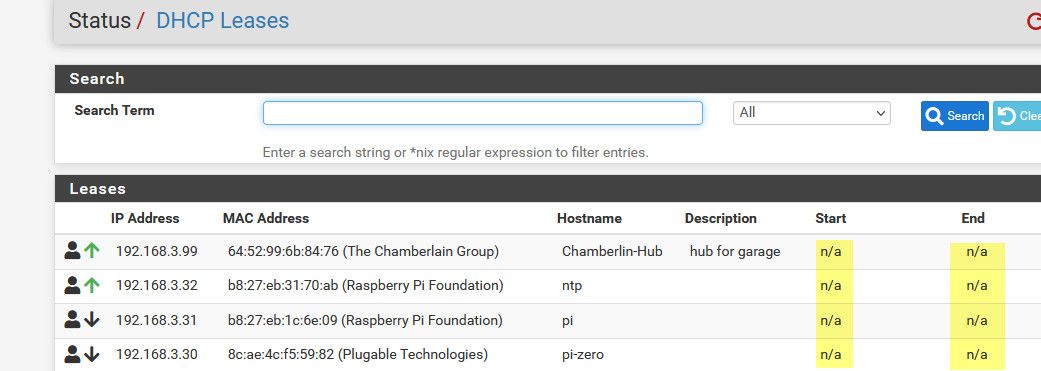Click the user icon in the ntp row
Image resolution: width=1041 pixels, height=371 pixels.
[x=72, y=285]
